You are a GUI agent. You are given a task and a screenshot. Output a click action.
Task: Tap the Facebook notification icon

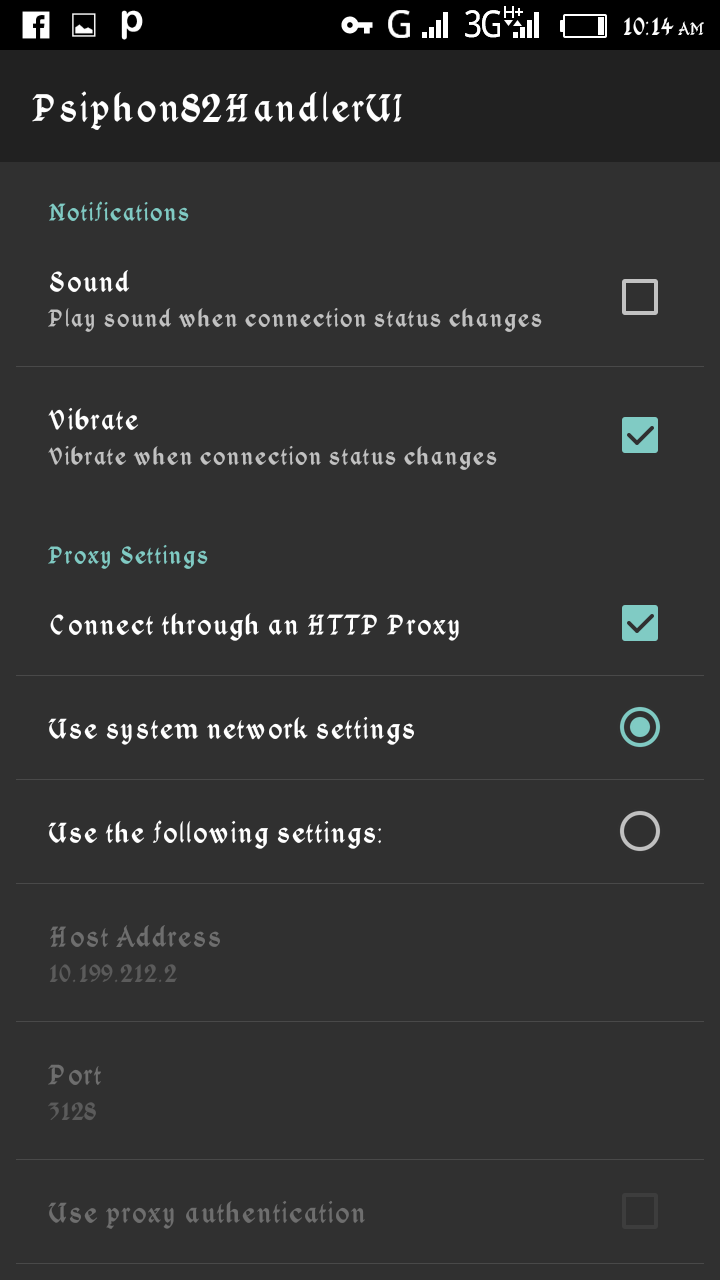click(36, 25)
